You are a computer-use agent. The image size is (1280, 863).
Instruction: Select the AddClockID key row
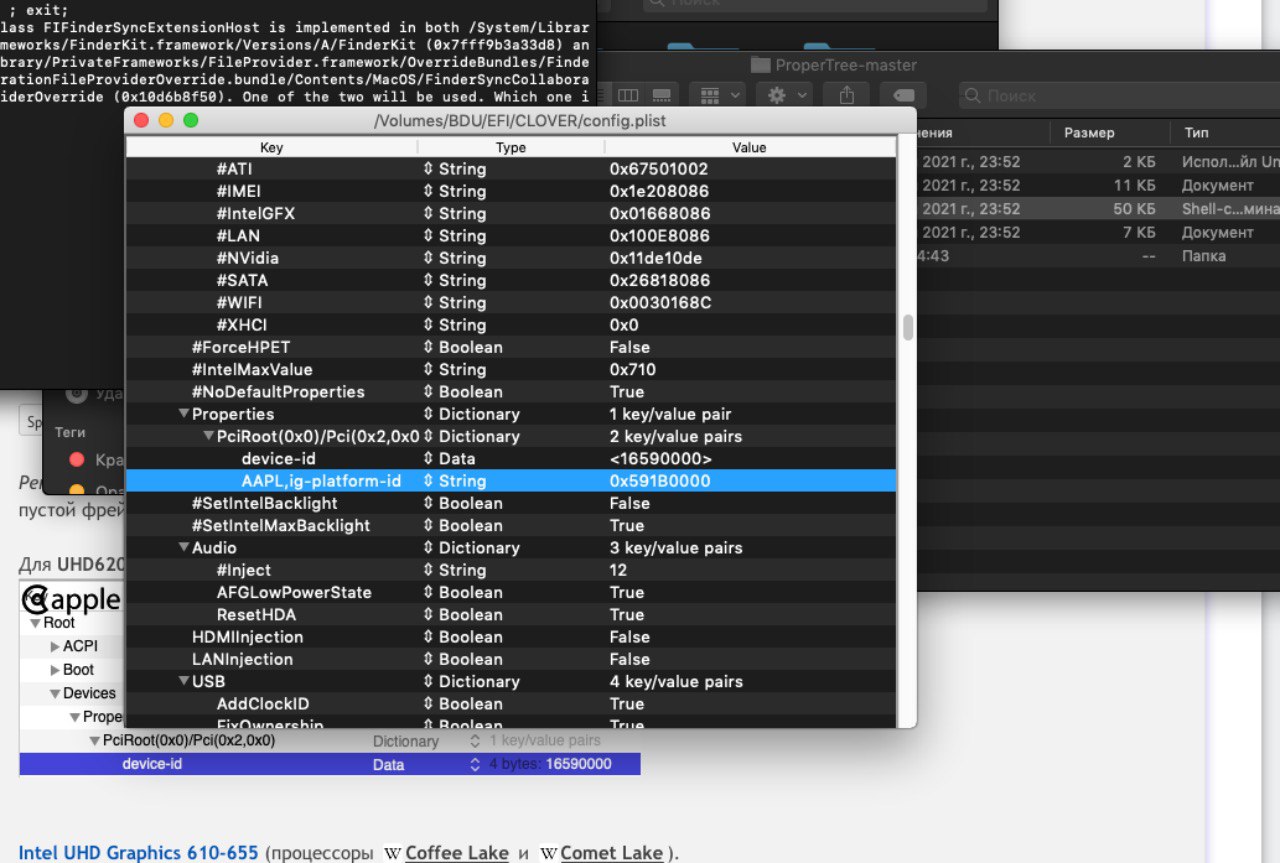[x=510, y=704]
